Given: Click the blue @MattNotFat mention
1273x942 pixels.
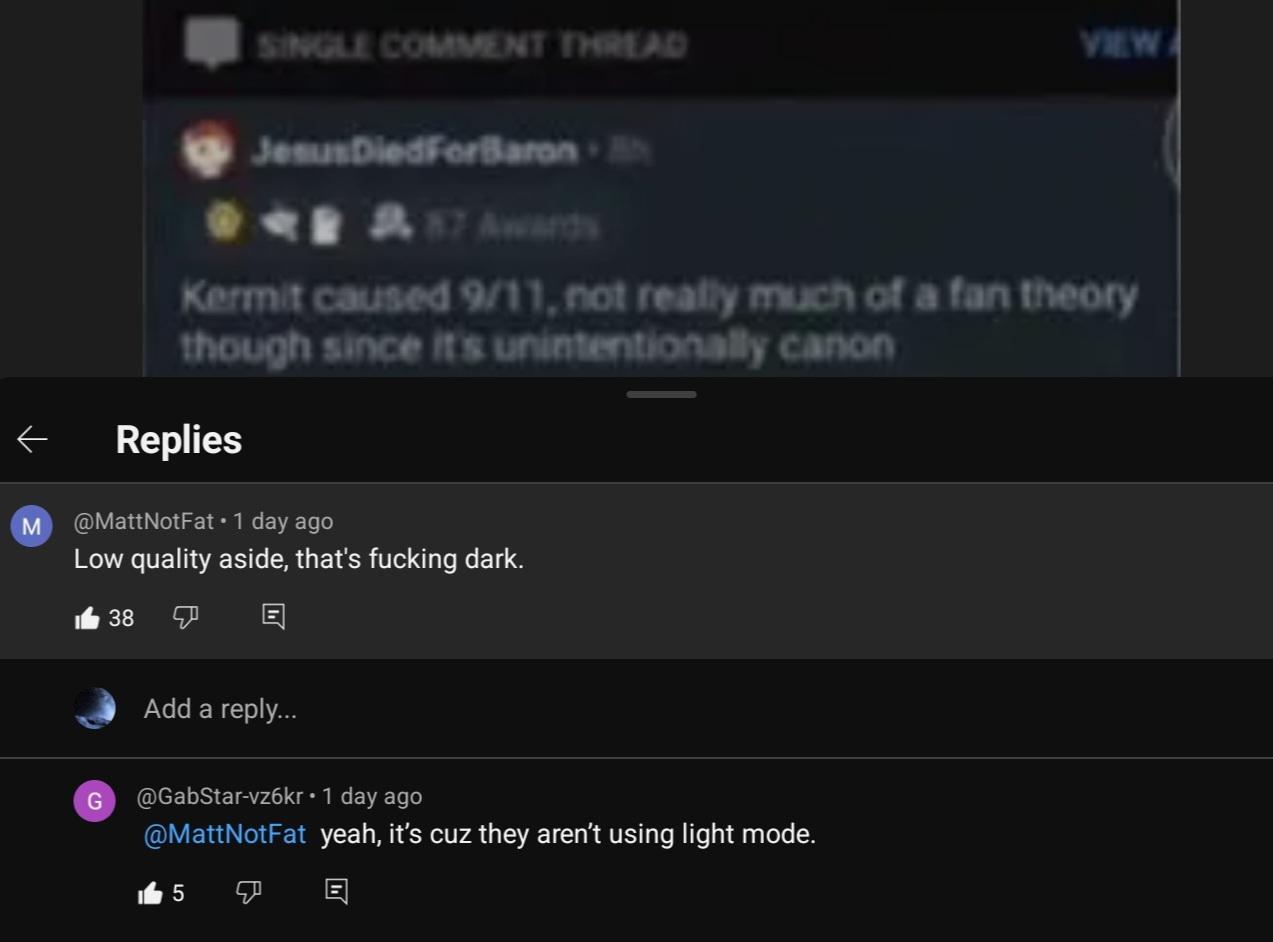Looking at the screenshot, I should (x=225, y=834).
